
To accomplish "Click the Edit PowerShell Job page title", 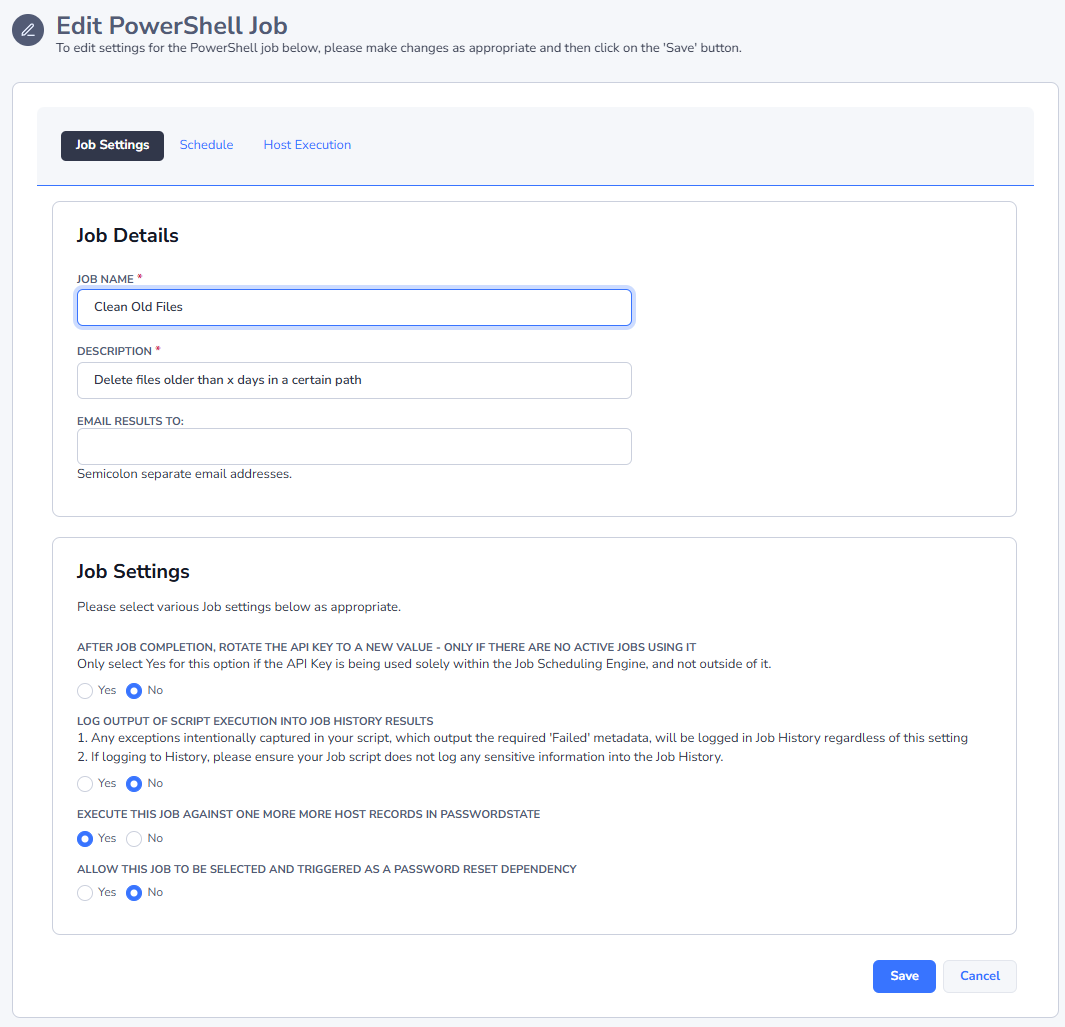I will tap(172, 25).
